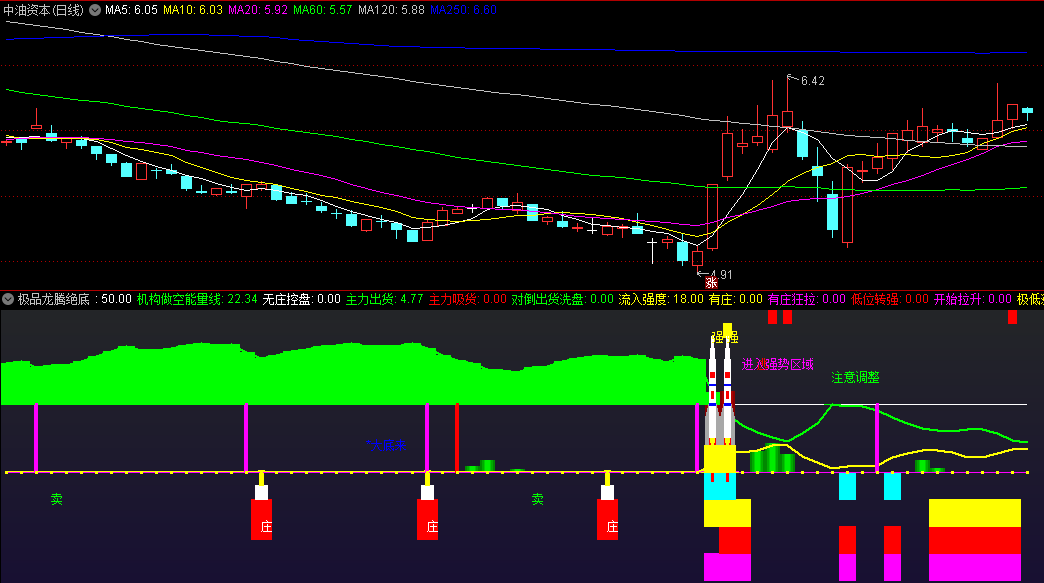Image resolution: width=1044 pixels, height=583 pixels.
Task: Select the MA120: 5.88 label
Action: click(x=391, y=10)
